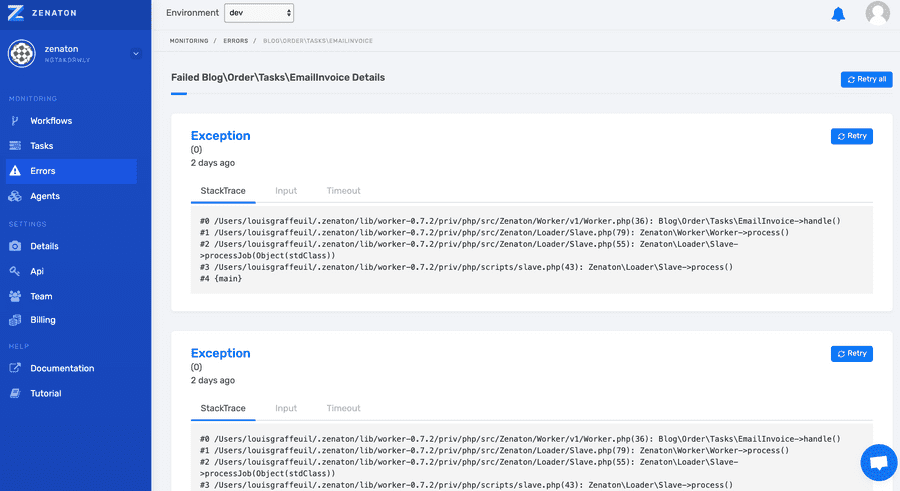Click the Agents cubes icon

point(15,196)
